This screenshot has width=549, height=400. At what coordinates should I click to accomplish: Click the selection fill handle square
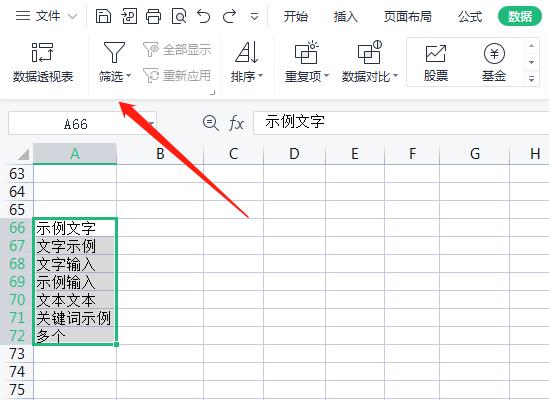(x=116, y=344)
